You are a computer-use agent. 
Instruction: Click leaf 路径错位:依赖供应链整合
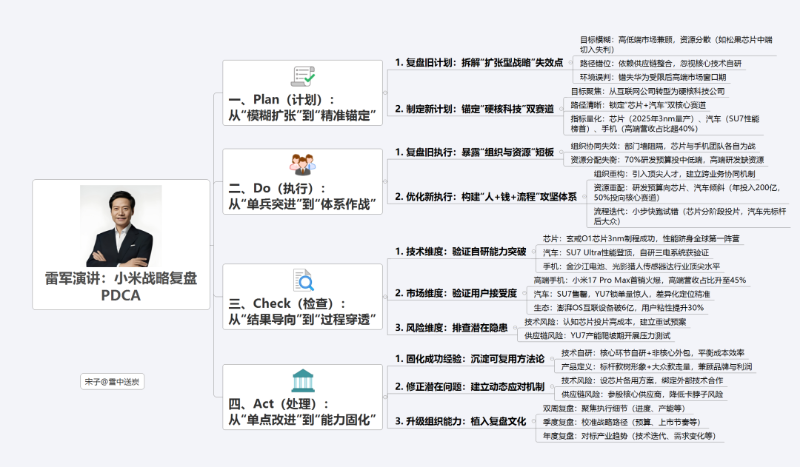pos(661,63)
